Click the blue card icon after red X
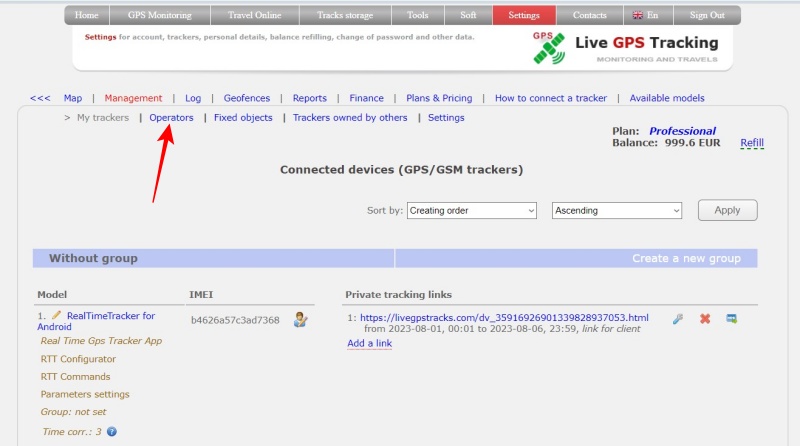The height and width of the screenshot is (446, 800). pos(732,319)
